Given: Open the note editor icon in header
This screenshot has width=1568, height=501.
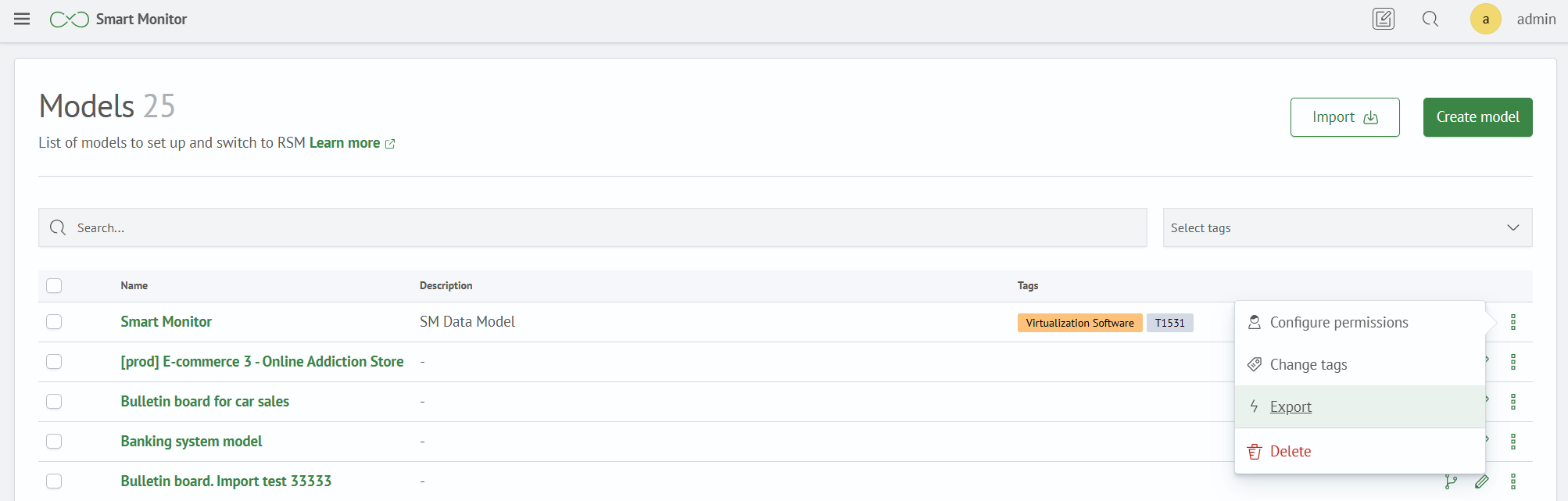Looking at the screenshot, I should [x=1384, y=19].
